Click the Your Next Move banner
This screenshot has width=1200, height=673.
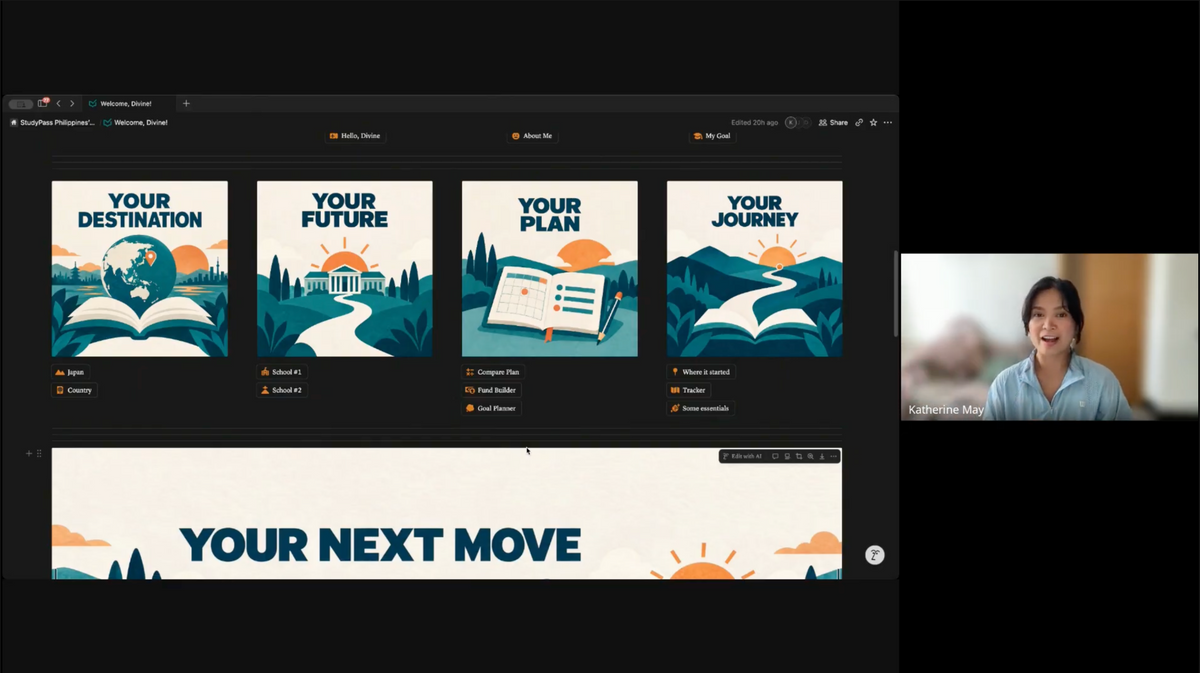pos(447,513)
